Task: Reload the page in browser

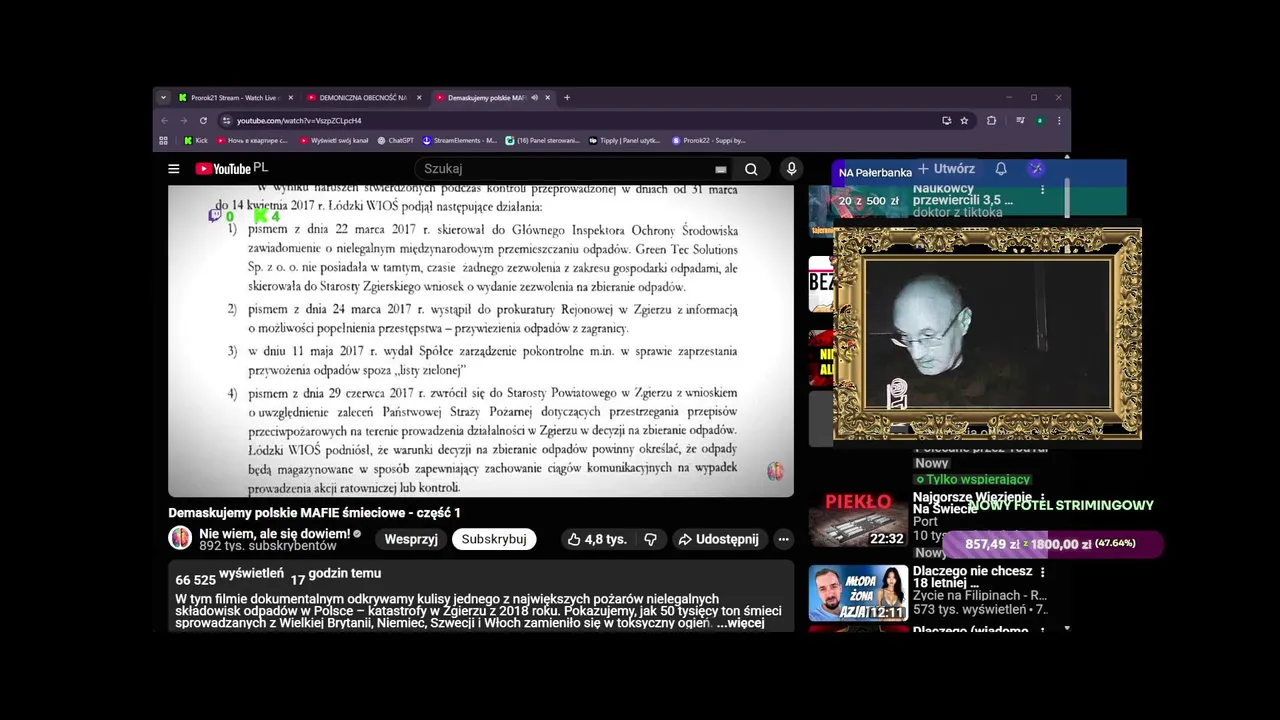Action: point(203,121)
